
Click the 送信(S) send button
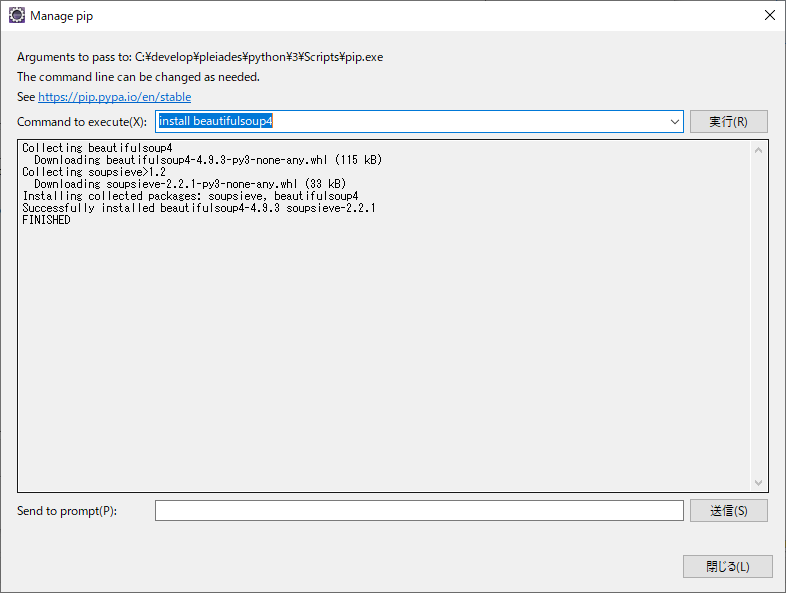(x=728, y=511)
